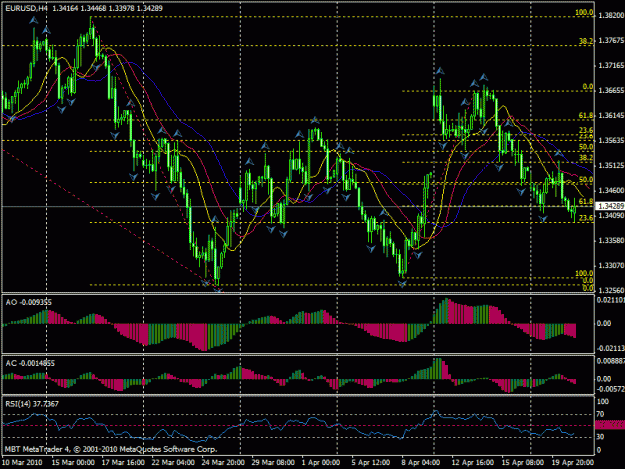Click the 19 Apr 20:00 time label
This screenshot has height=469, width=625.
click(x=573, y=463)
